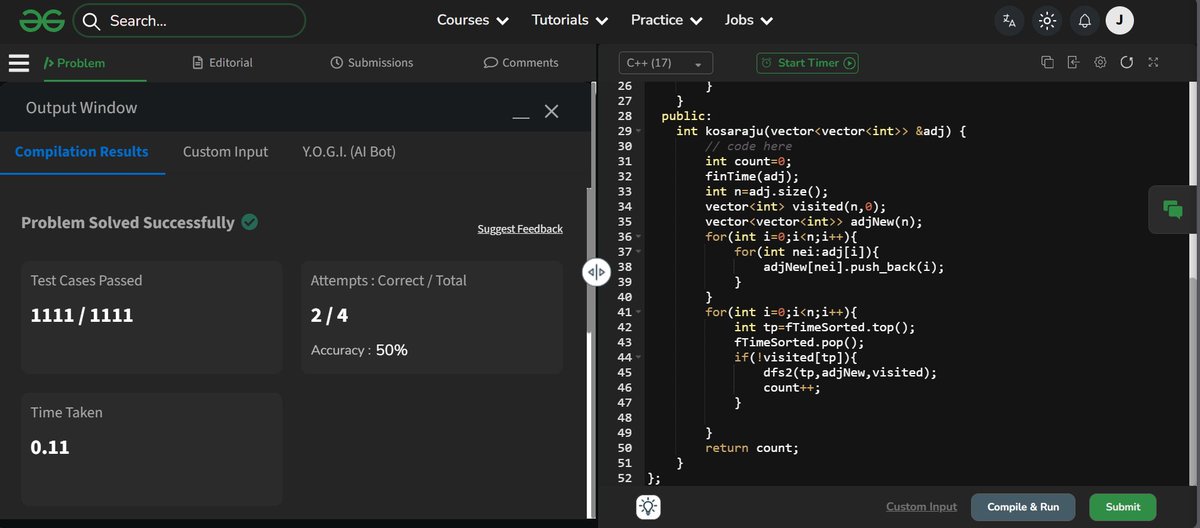Image resolution: width=1200 pixels, height=528 pixels.
Task: Click the reset code icon
Action: [1126, 62]
